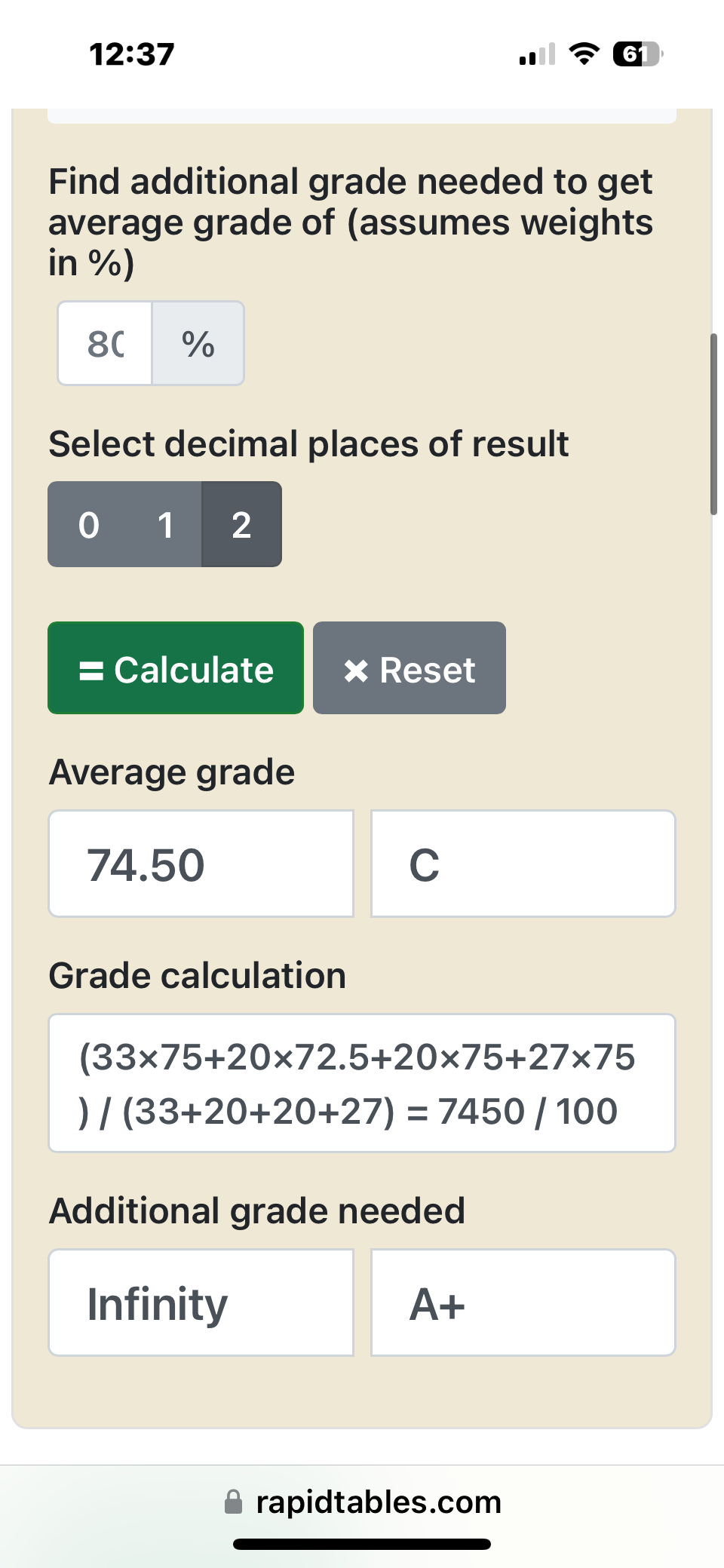Click the A+ additional letter grade field
Image resolution: width=724 pixels, height=1568 pixels.
(523, 1303)
